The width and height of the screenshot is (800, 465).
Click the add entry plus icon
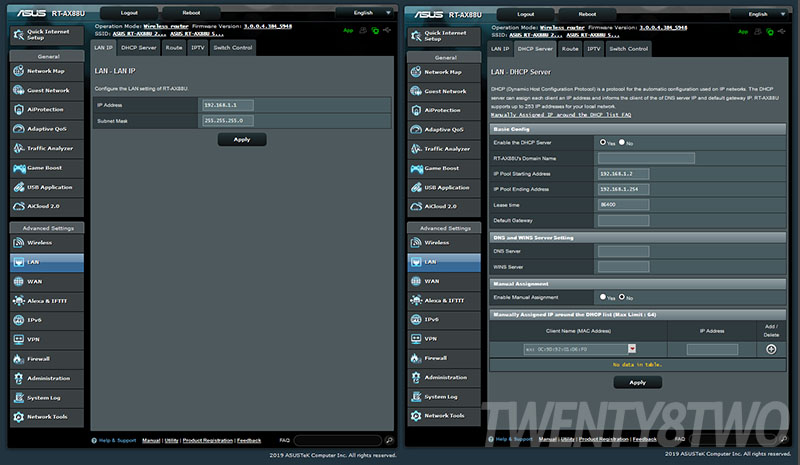click(771, 349)
